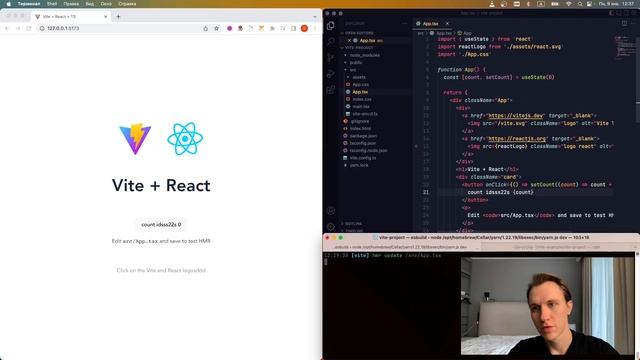Open the Search view in VS Code

331,41
